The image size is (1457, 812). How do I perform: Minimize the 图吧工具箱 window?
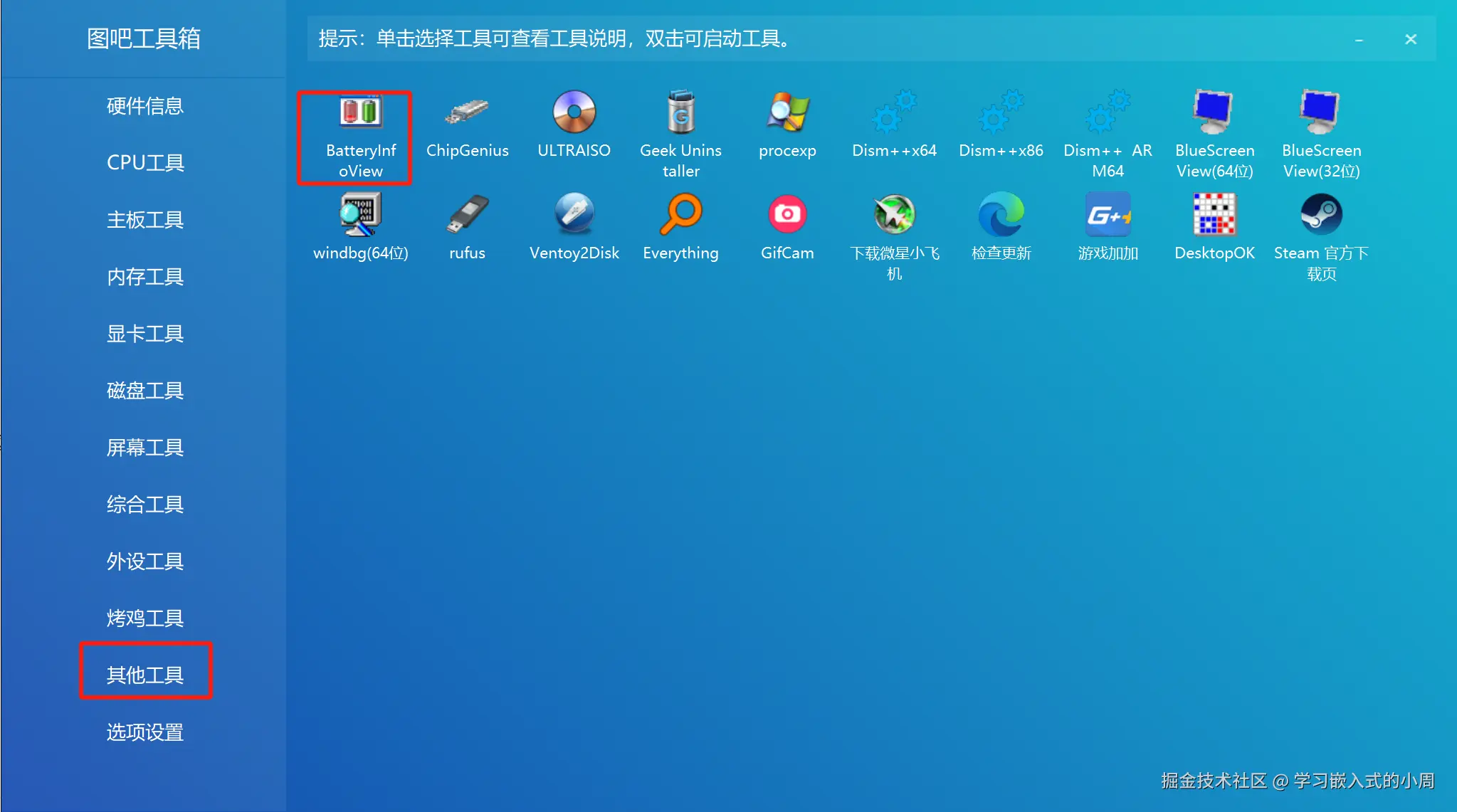click(x=1359, y=40)
